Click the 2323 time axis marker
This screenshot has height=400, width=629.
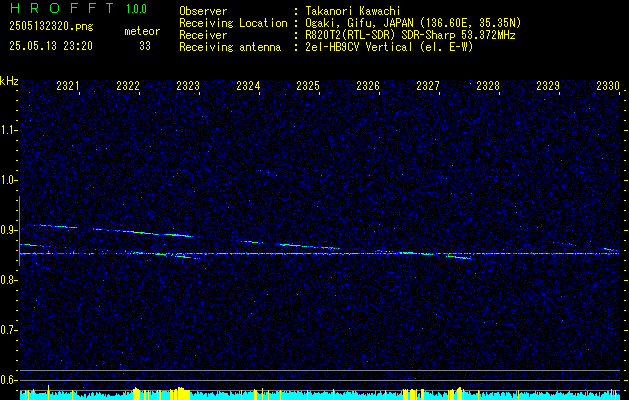[x=188, y=85]
